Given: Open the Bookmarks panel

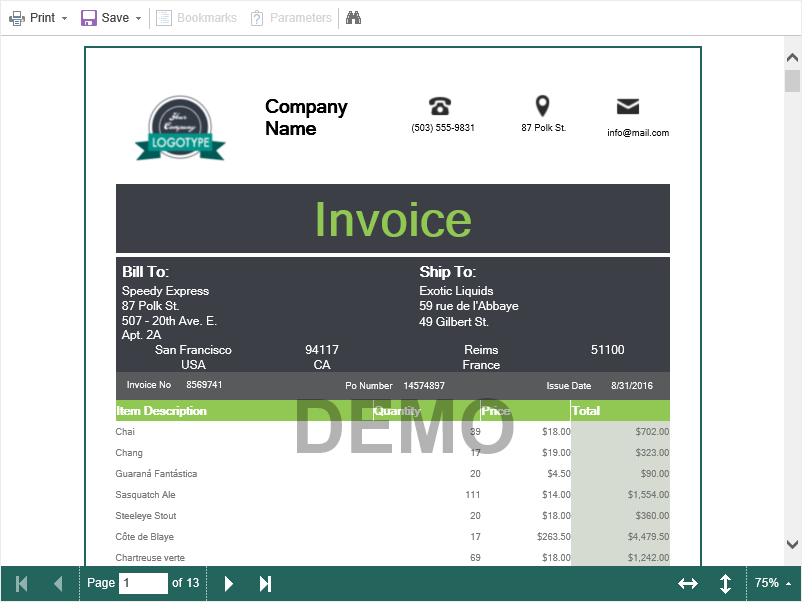Looking at the screenshot, I should 196,18.
